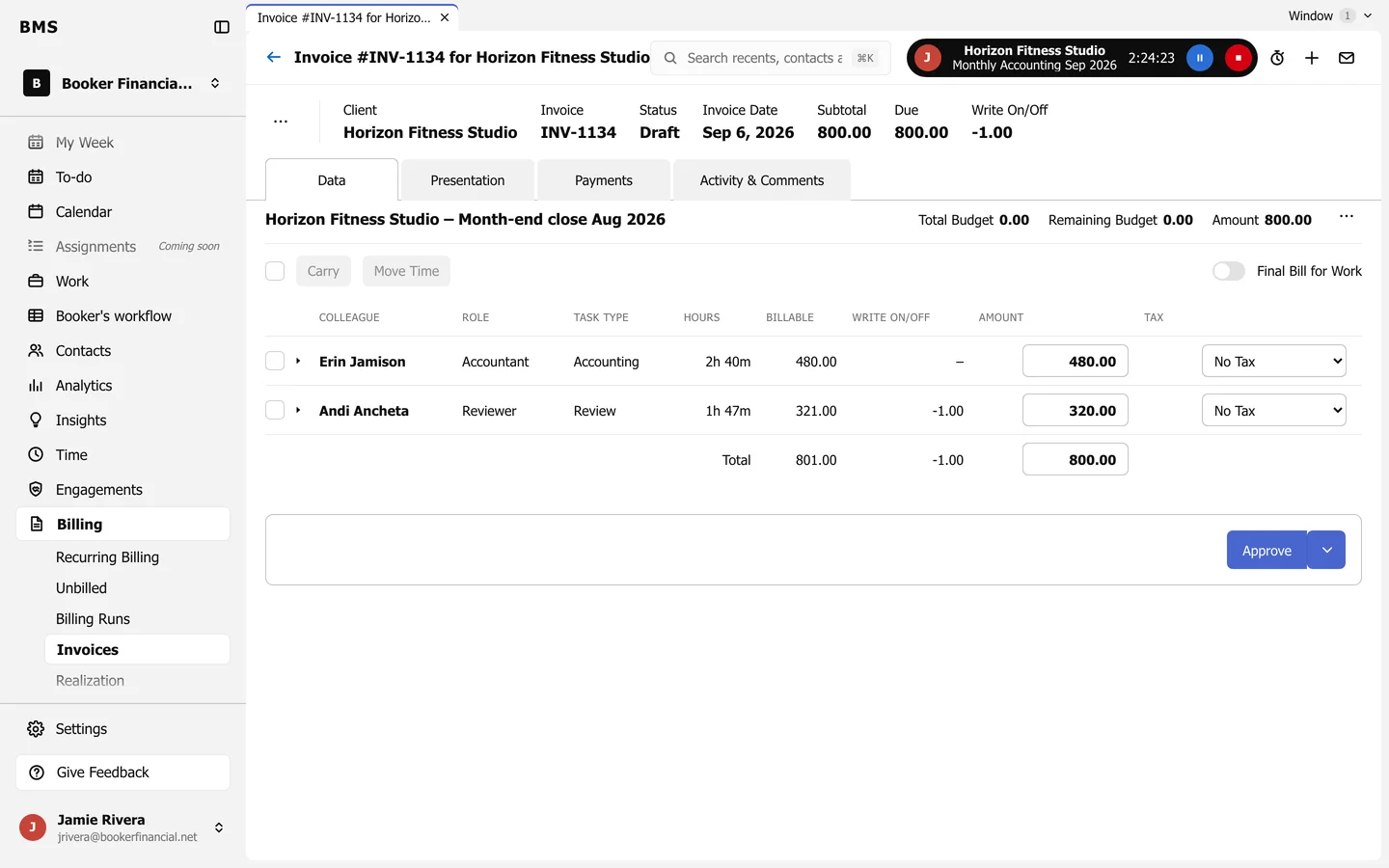Switch to Payments tab
This screenshot has width=1389, height=868.
[x=604, y=180]
